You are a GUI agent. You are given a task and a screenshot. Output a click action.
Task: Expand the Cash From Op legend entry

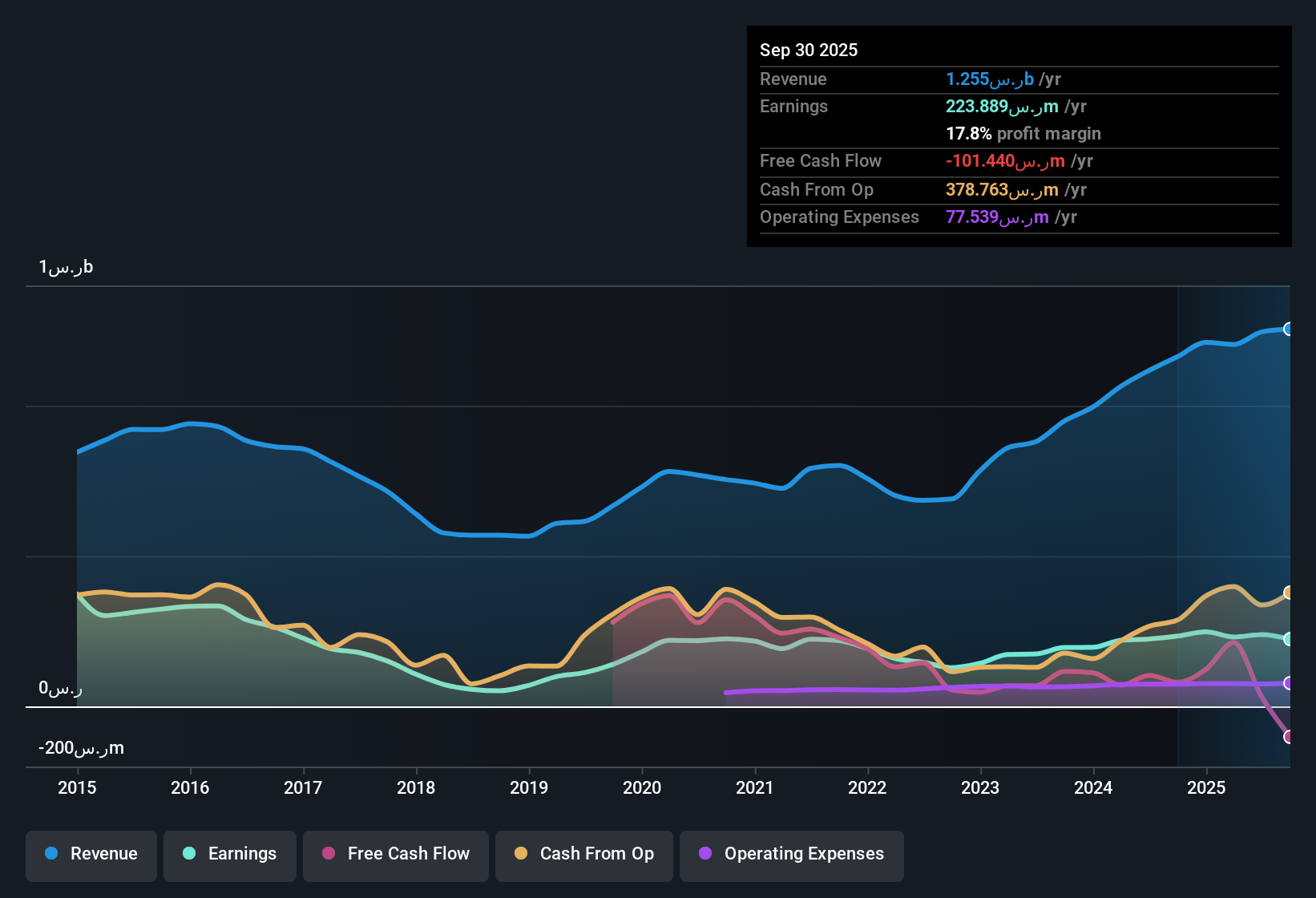pos(583,854)
